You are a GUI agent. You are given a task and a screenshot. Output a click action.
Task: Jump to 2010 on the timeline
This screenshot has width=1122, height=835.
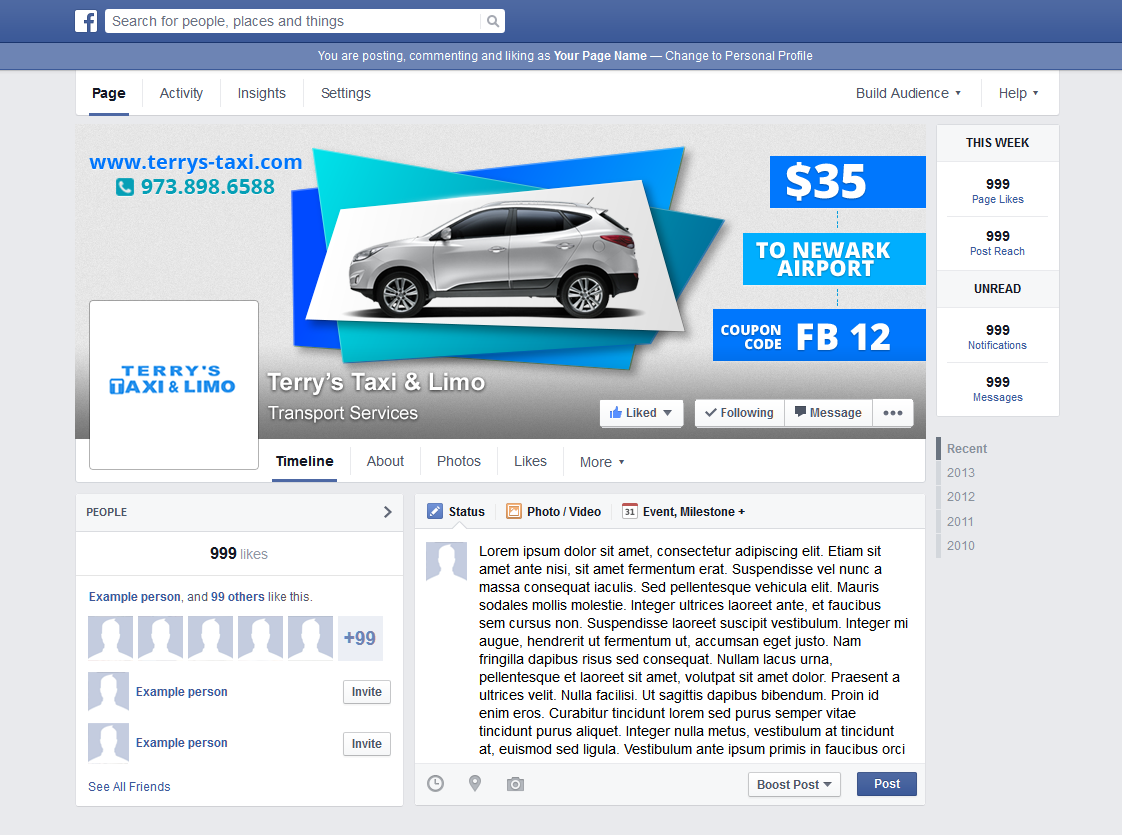(960, 545)
